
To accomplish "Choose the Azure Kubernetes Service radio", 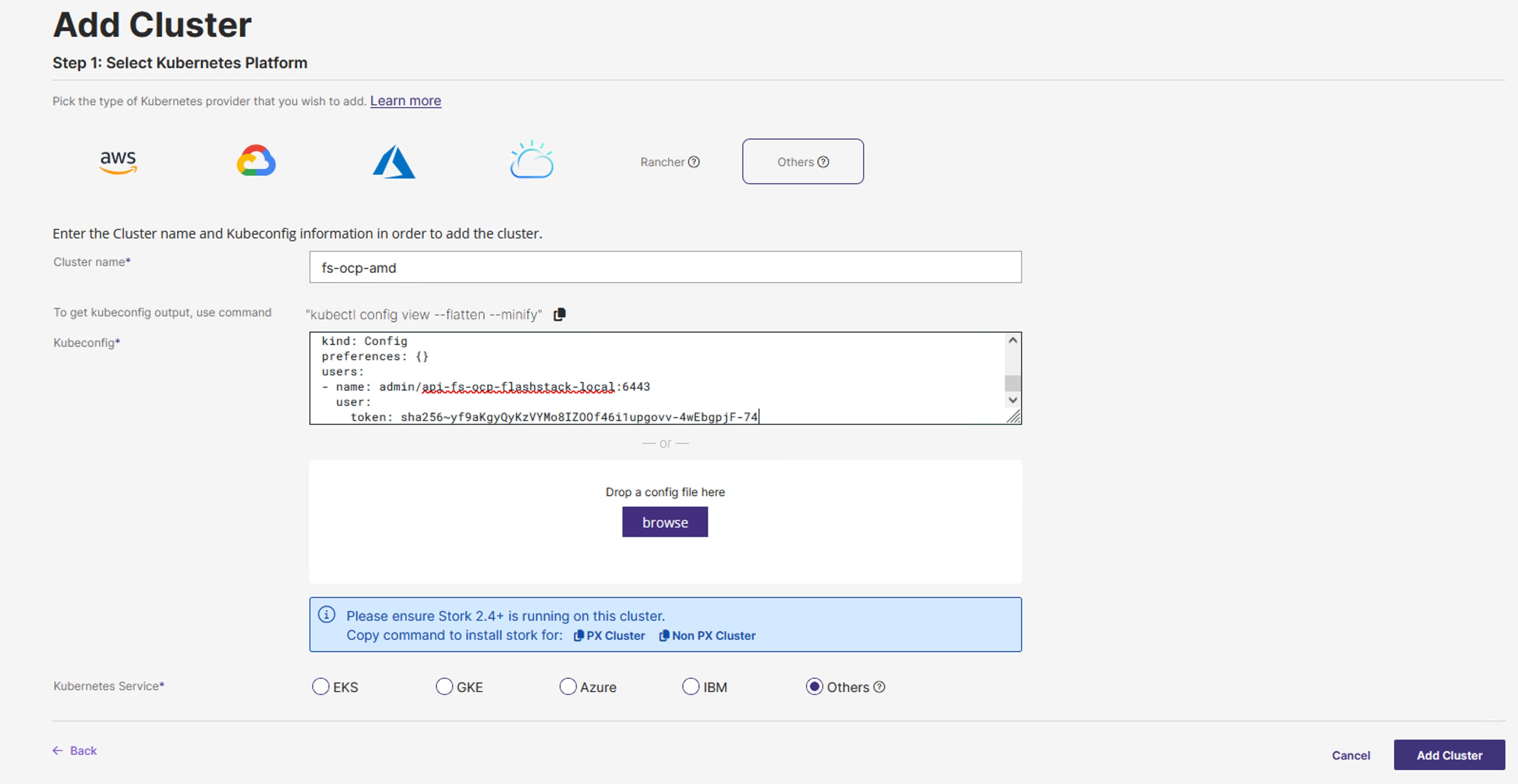I will click(x=568, y=687).
